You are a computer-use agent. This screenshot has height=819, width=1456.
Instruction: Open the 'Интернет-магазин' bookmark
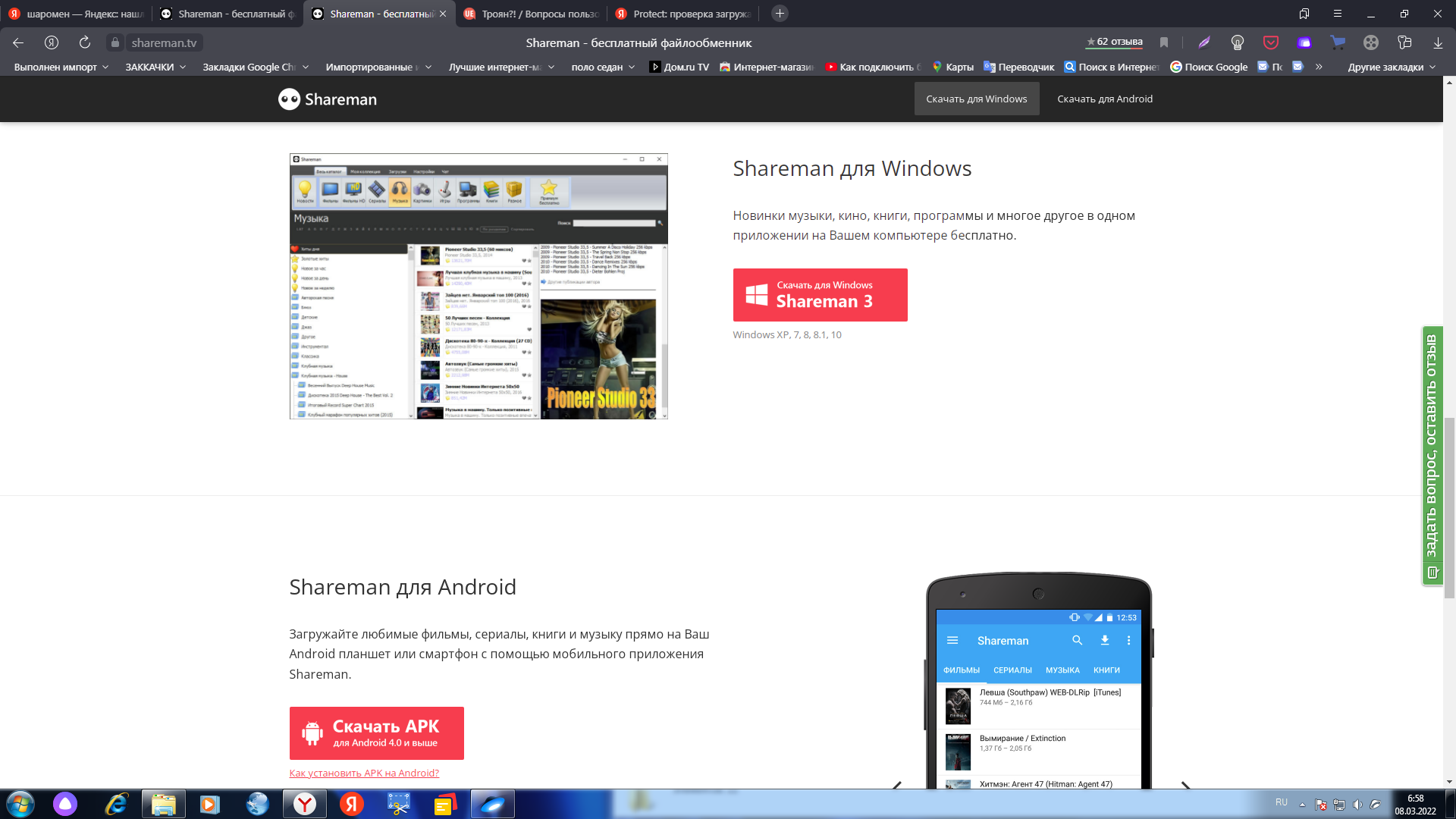coord(766,67)
